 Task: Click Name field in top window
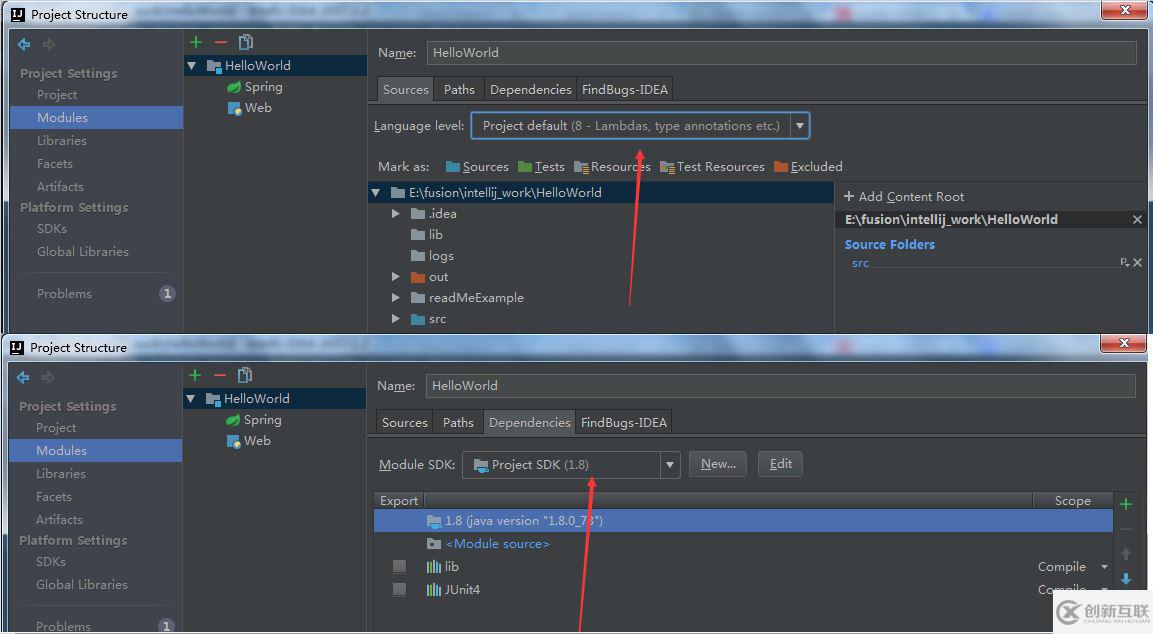(x=782, y=52)
